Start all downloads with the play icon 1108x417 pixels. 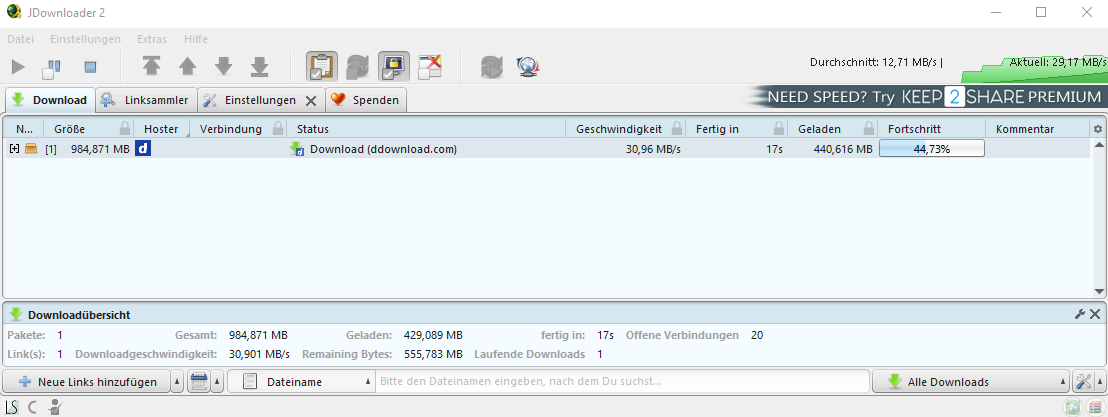click(x=18, y=67)
